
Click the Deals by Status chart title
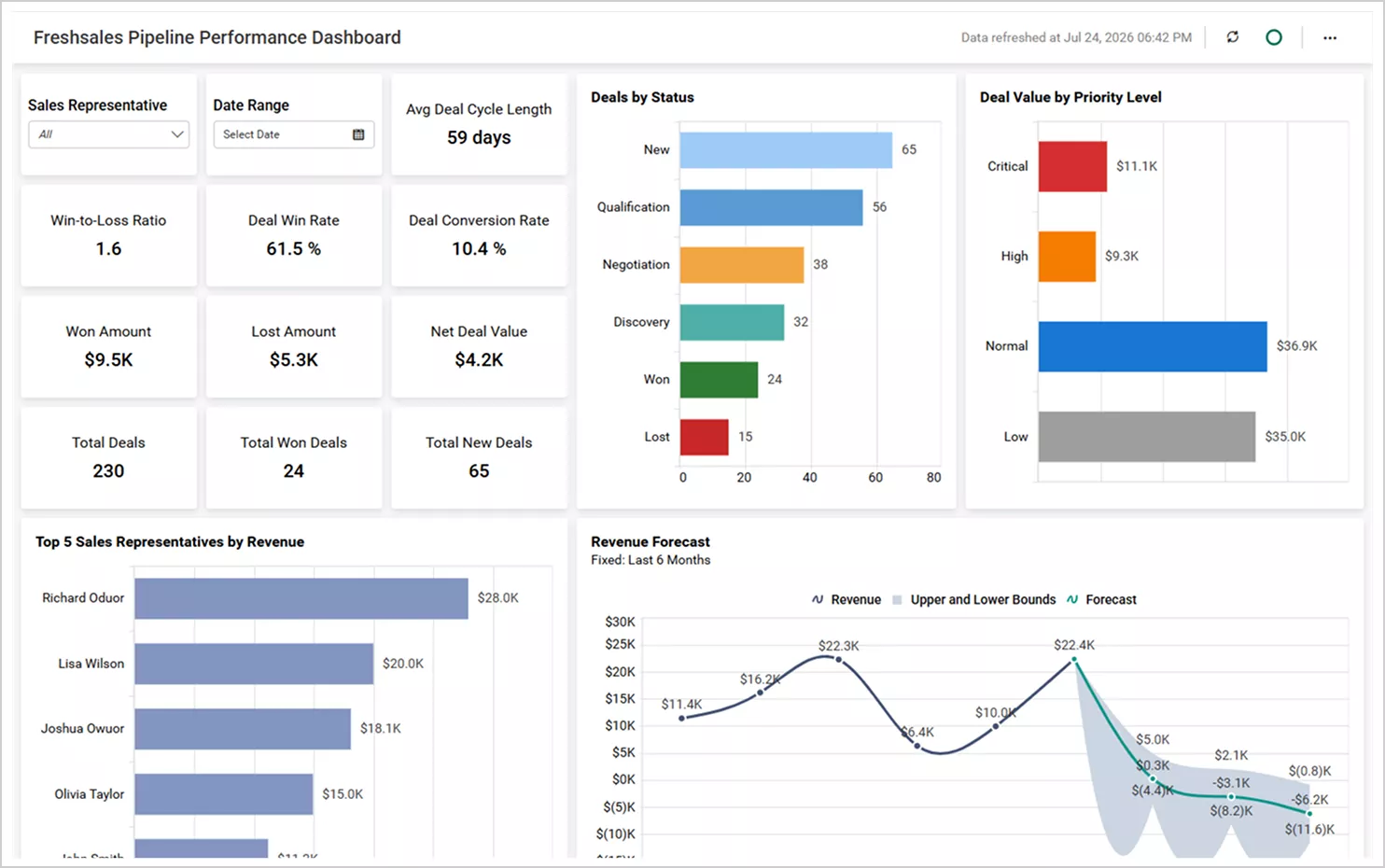[x=642, y=97]
